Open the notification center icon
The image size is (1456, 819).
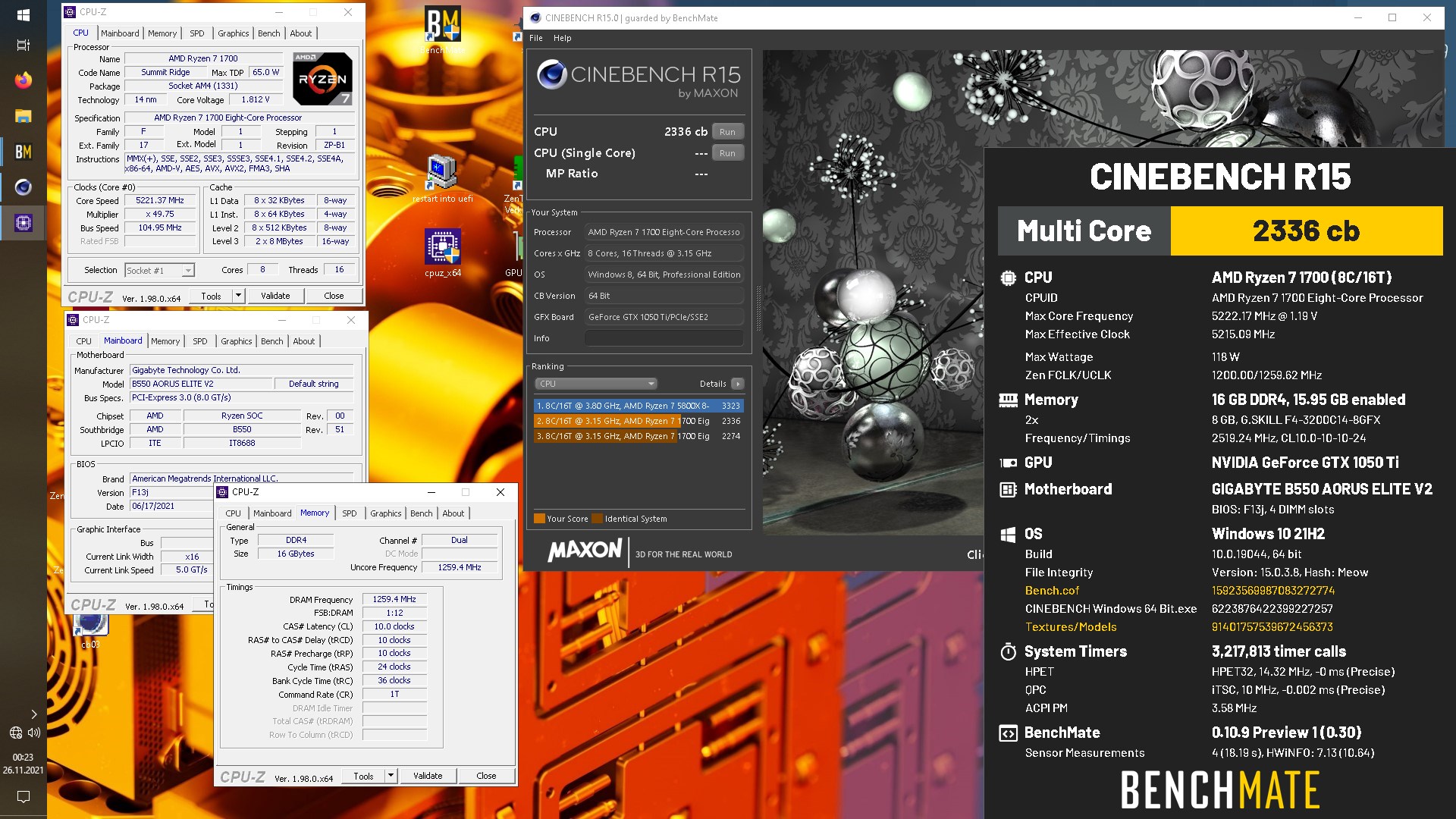pyautogui.click(x=23, y=796)
